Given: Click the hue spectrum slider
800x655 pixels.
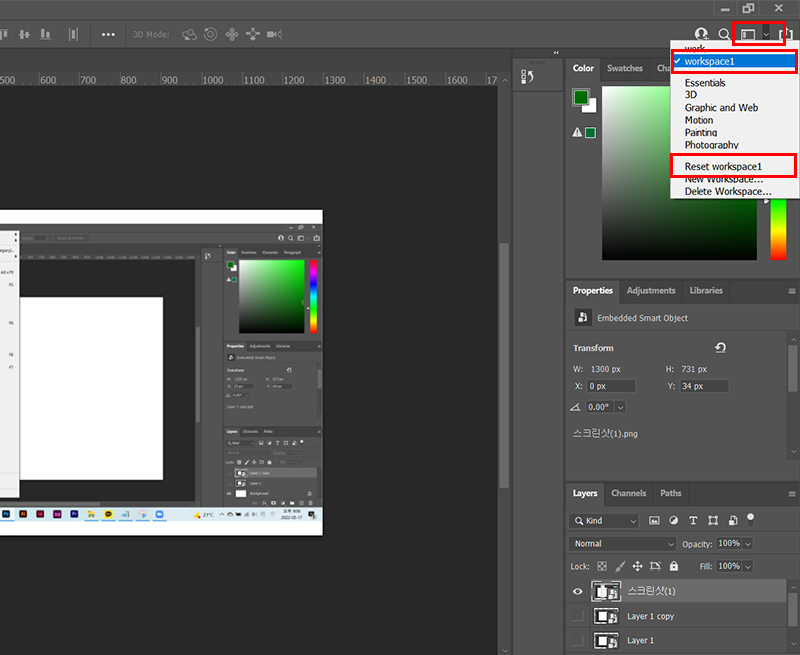Looking at the screenshot, I should coord(778,230).
